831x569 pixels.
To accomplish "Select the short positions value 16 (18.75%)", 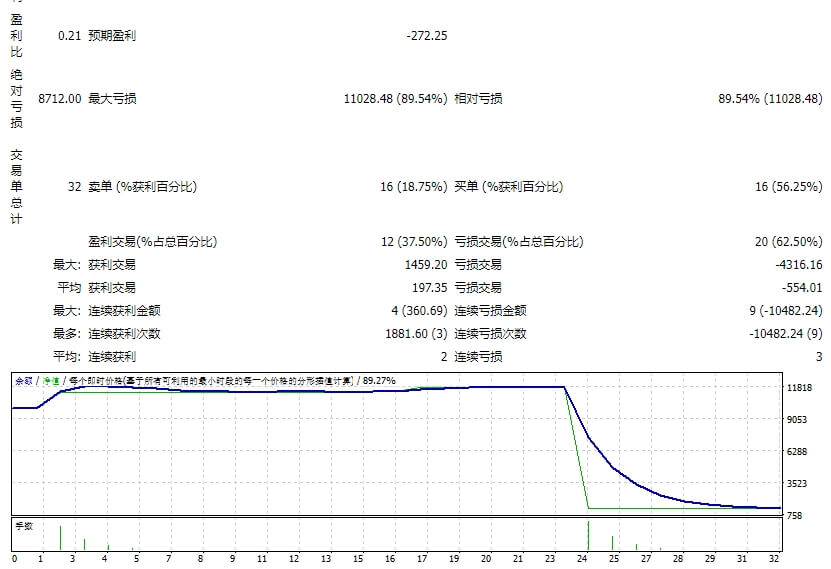I will click(413, 186).
